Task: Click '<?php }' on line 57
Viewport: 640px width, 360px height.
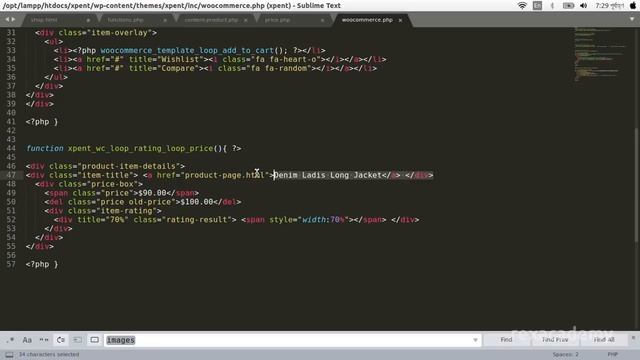Action: [x=42, y=264]
